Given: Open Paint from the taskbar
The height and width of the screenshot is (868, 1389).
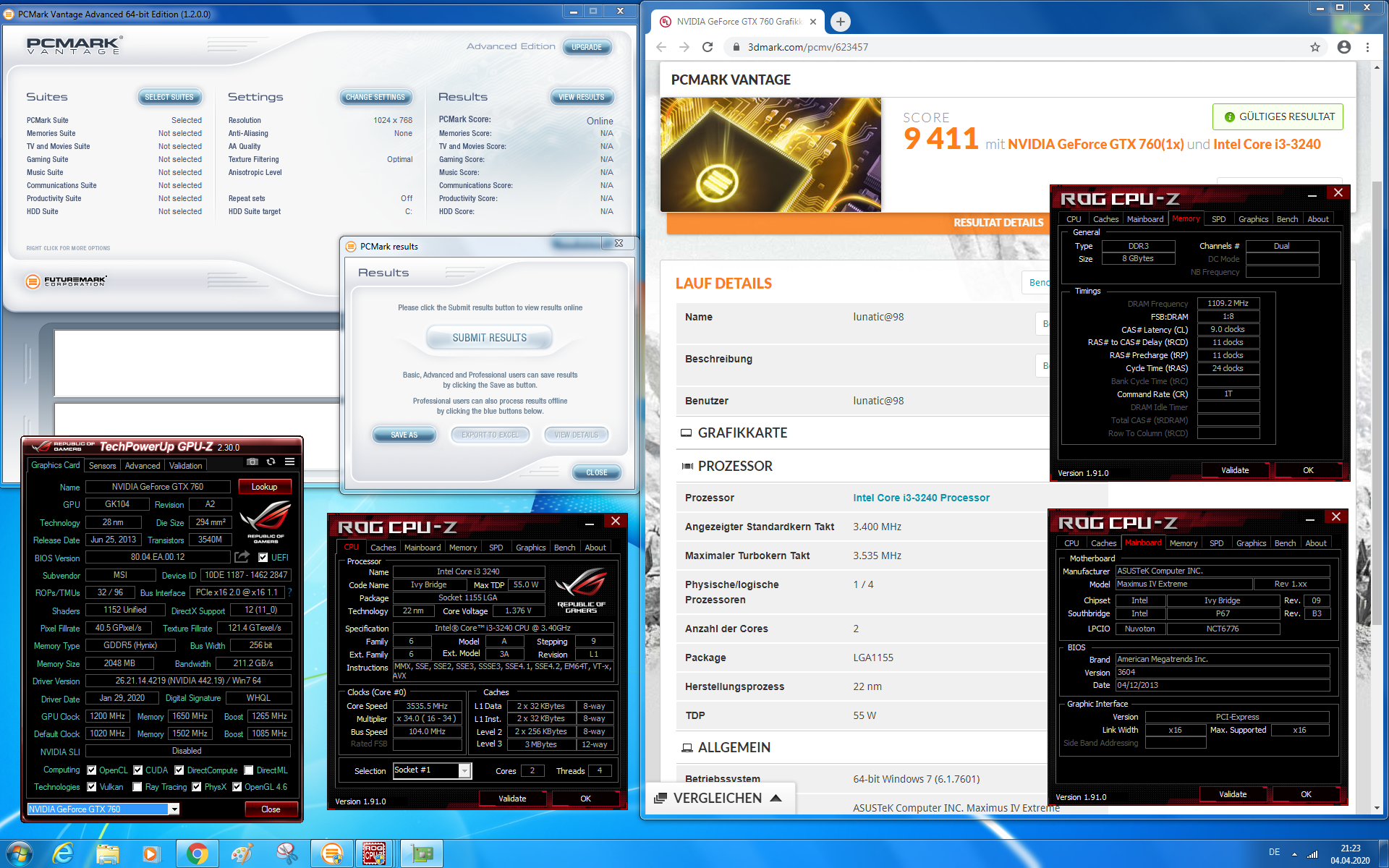Looking at the screenshot, I should (x=241, y=854).
